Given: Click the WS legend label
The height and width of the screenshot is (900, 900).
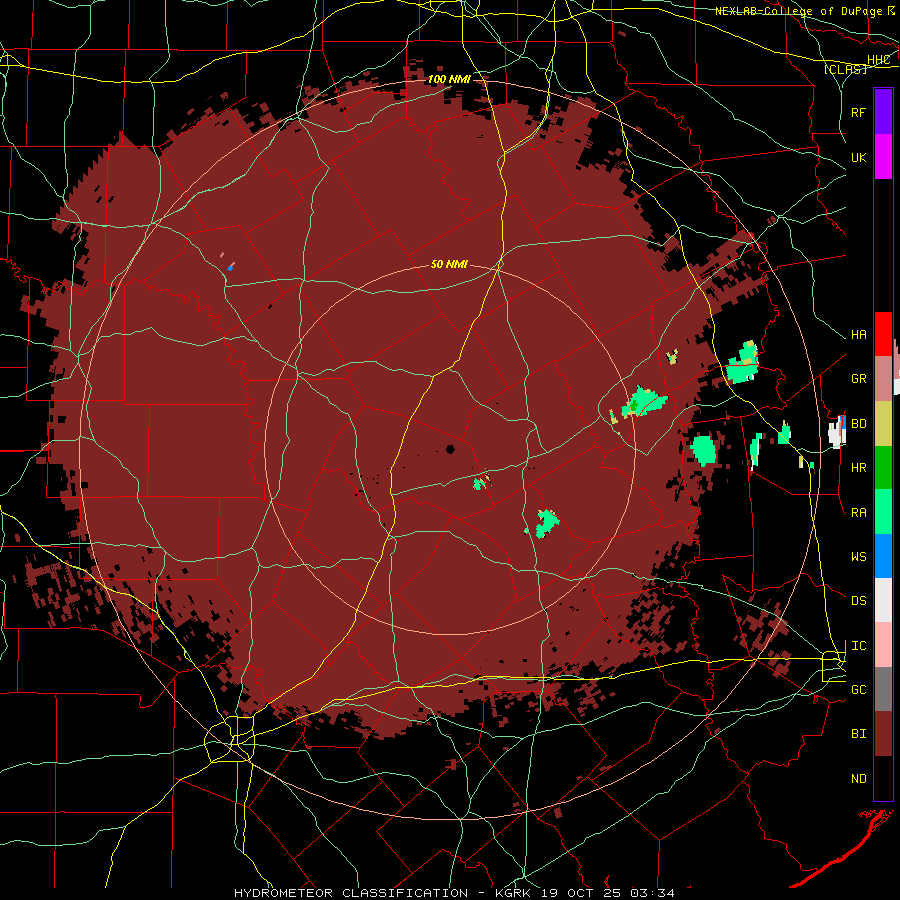Looking at the screenshot, I should tap(859, 557).
